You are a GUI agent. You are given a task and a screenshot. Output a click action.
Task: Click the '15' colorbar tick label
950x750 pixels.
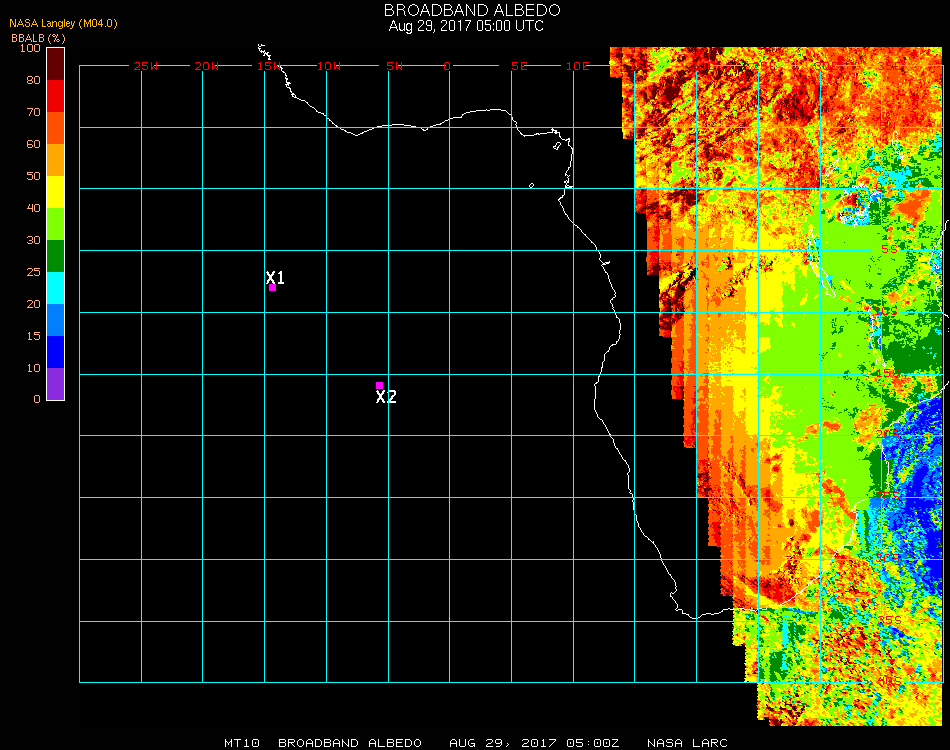tap(33, 336)
